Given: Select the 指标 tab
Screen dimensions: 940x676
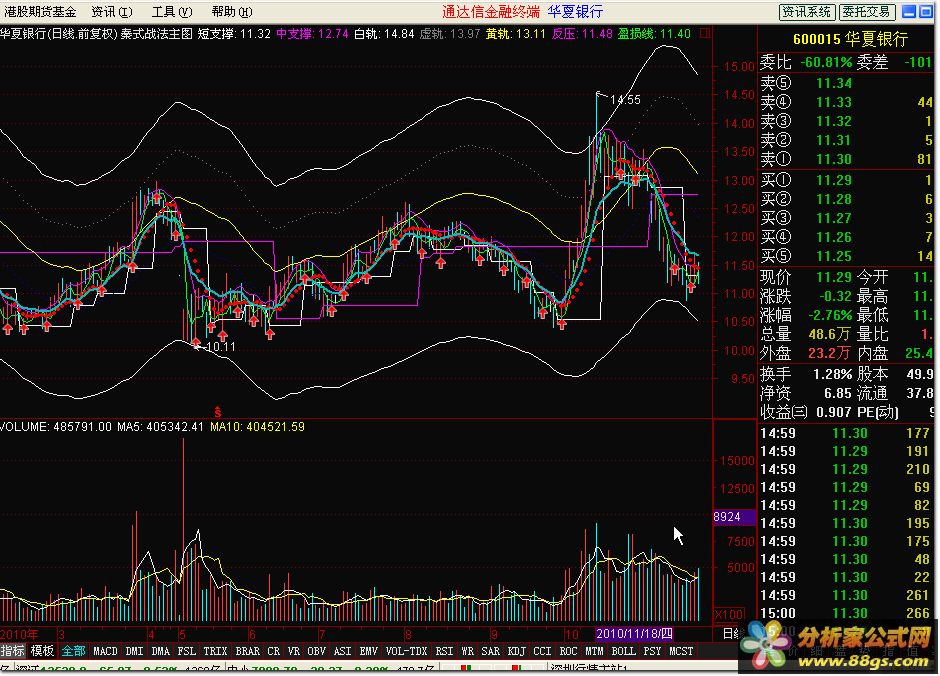Looking at the screenshot, I should point(13,651).
